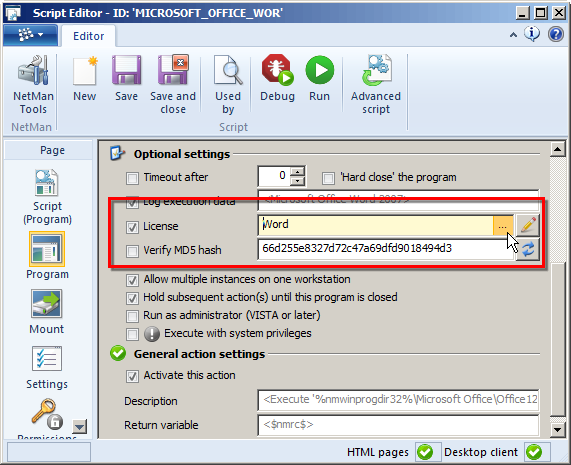The image size is (571, 465).
Task: Toggle Hold subsequent action(s) checkbox
Action: [x=132, y=298]
